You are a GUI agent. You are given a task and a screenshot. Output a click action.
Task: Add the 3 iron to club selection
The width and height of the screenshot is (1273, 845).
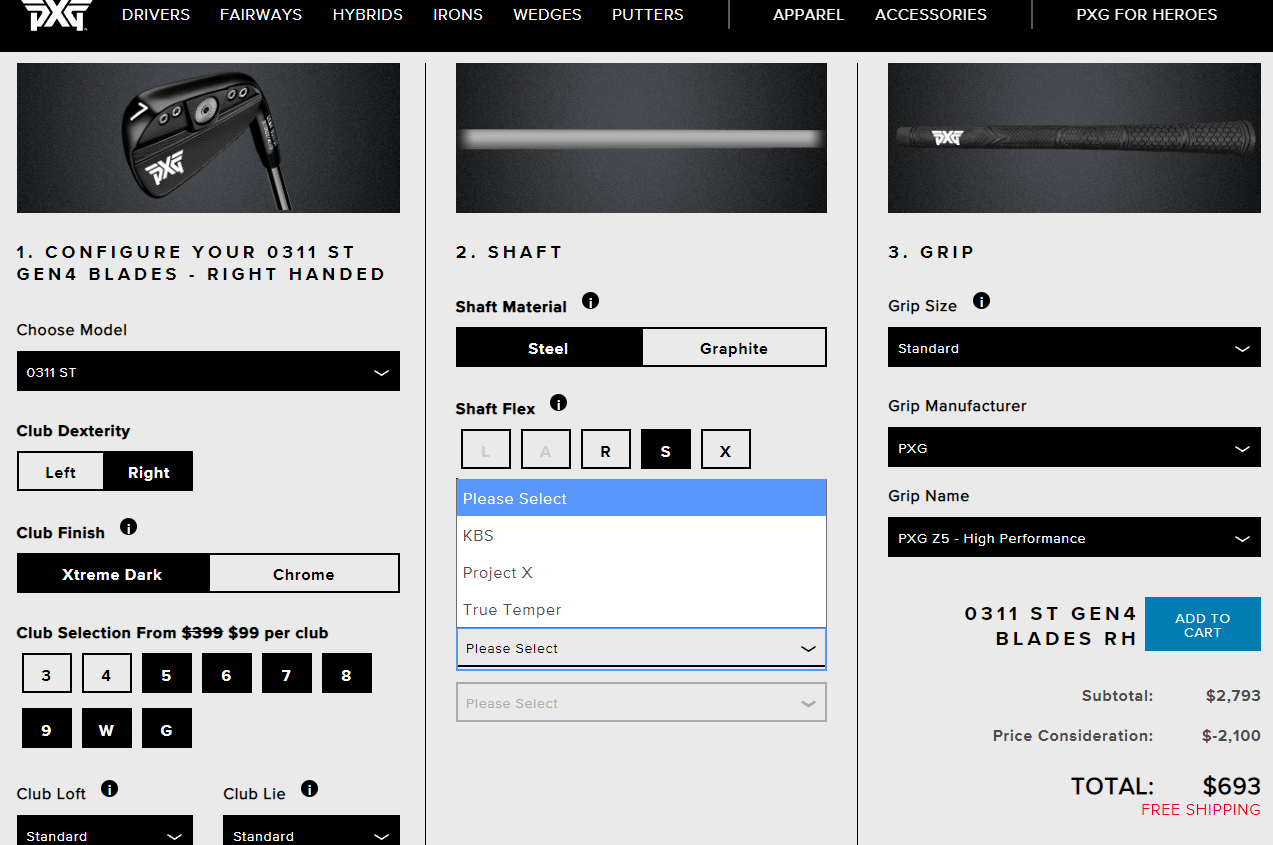[x=47, y=674]
